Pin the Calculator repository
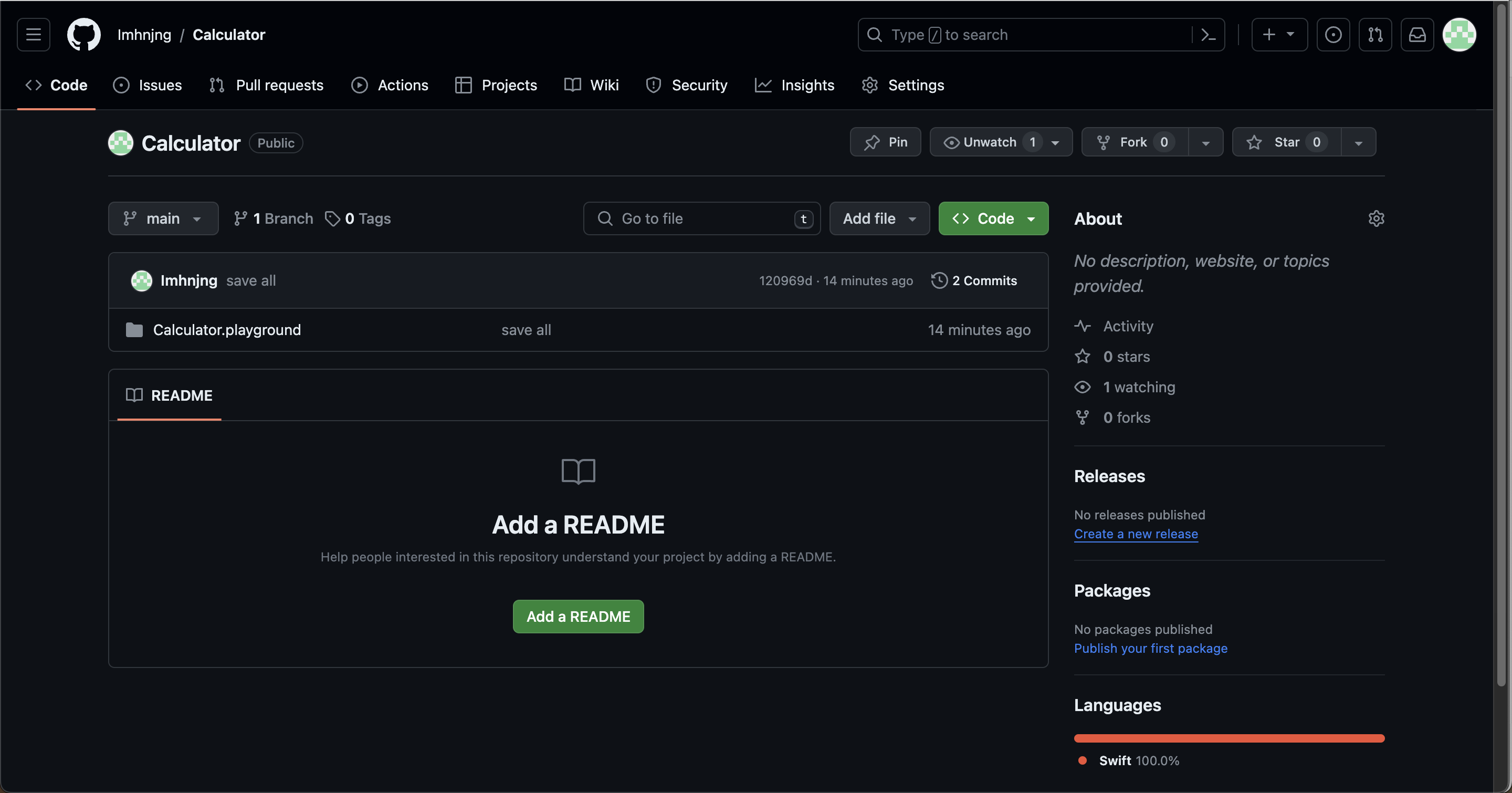 [885, 142]
